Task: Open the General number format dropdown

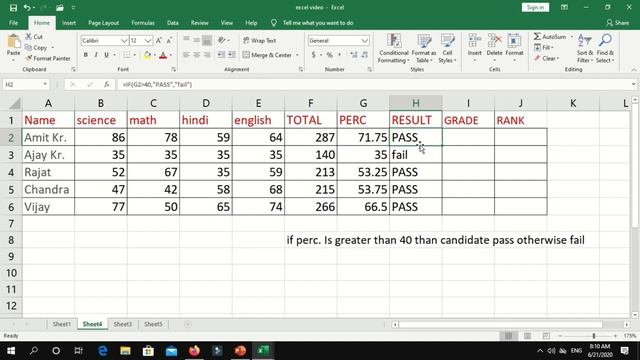Action: [364, 40]
